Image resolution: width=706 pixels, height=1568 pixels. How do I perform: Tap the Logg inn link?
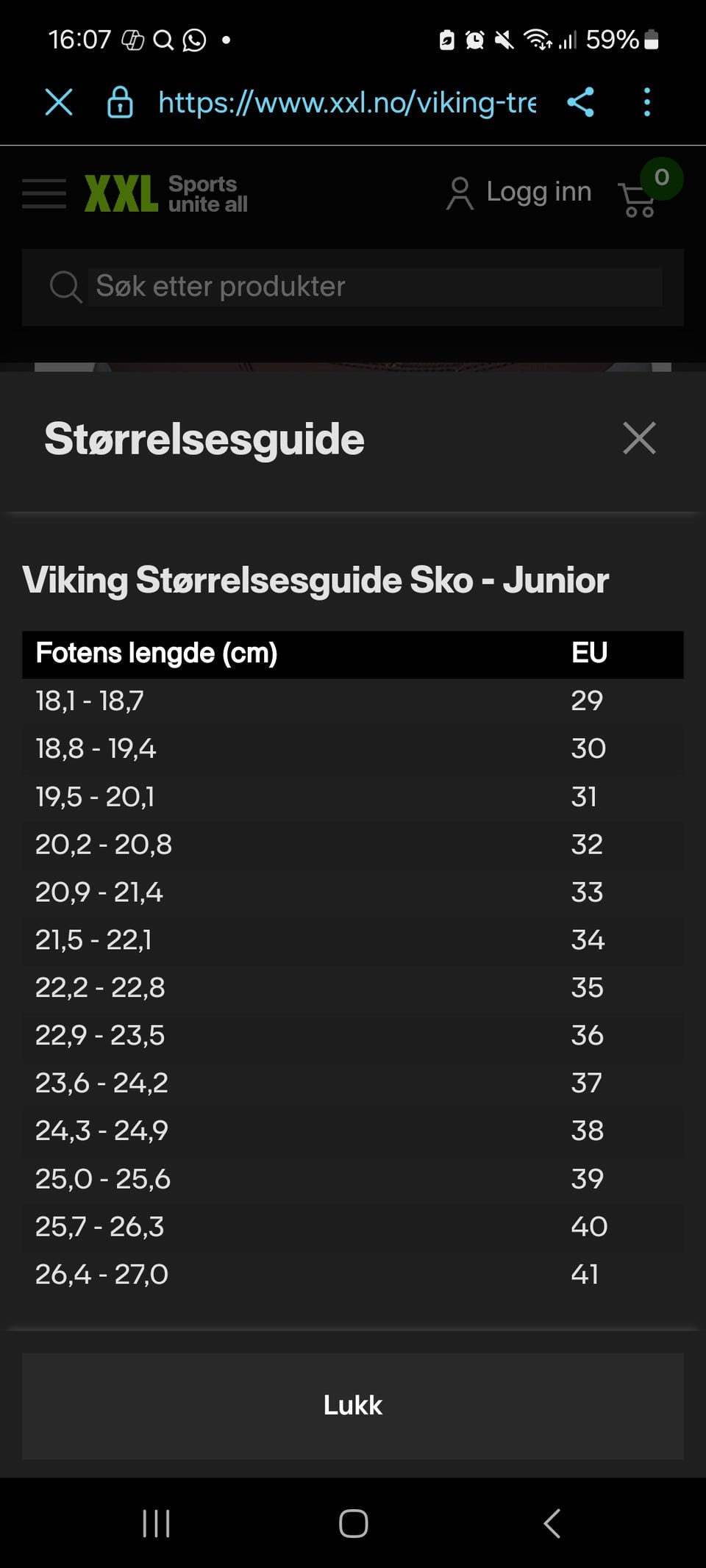538,192
